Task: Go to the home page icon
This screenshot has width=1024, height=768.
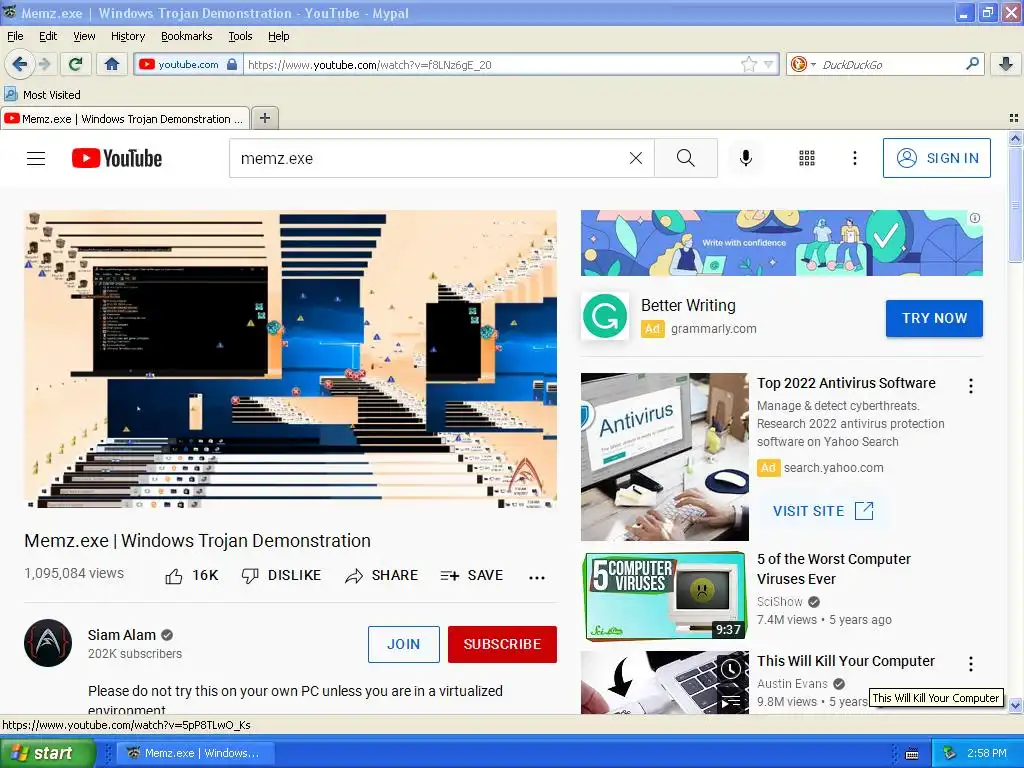Action: tap(112, 64)
